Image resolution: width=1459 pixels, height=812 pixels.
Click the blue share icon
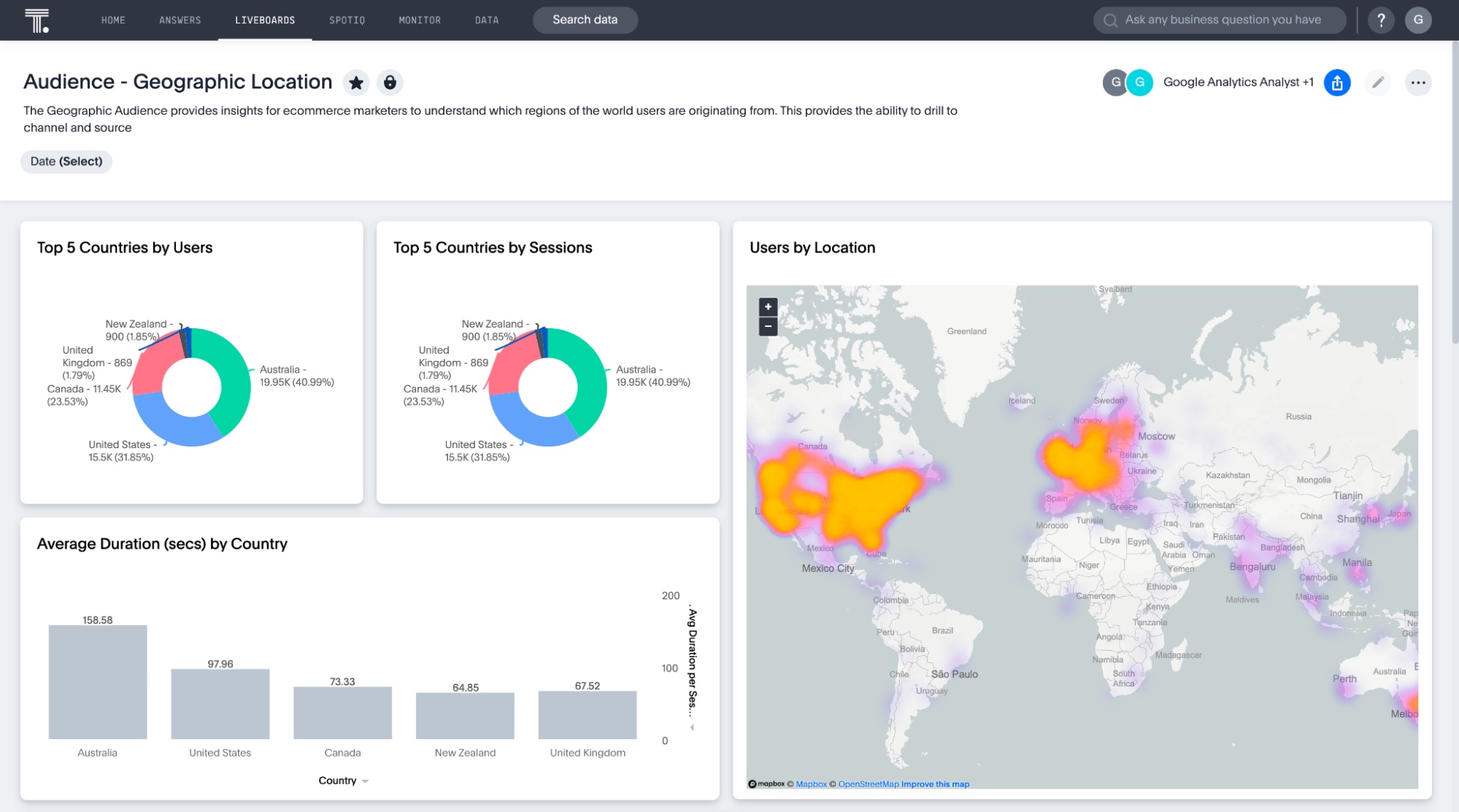point(1337,82)
